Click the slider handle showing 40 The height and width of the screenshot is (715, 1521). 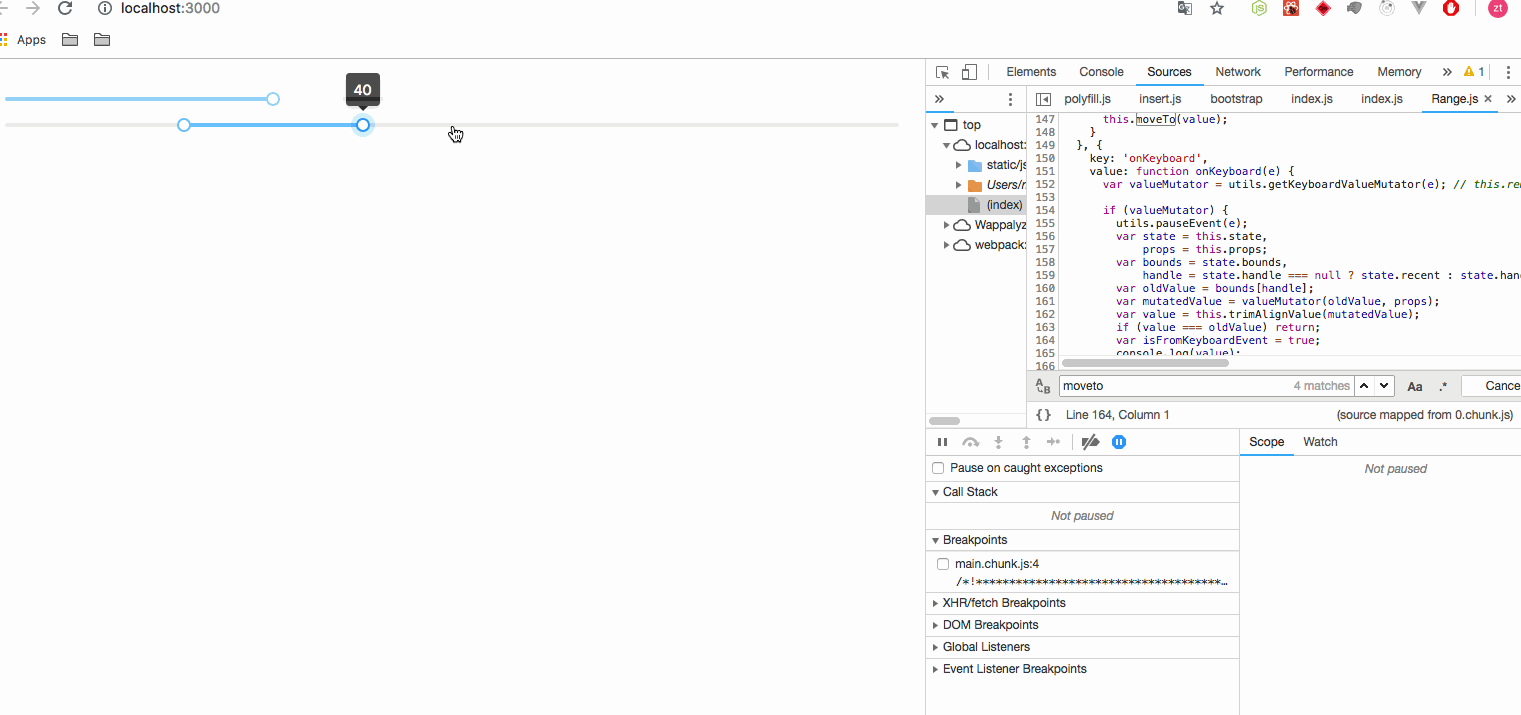tap(363, 125)
